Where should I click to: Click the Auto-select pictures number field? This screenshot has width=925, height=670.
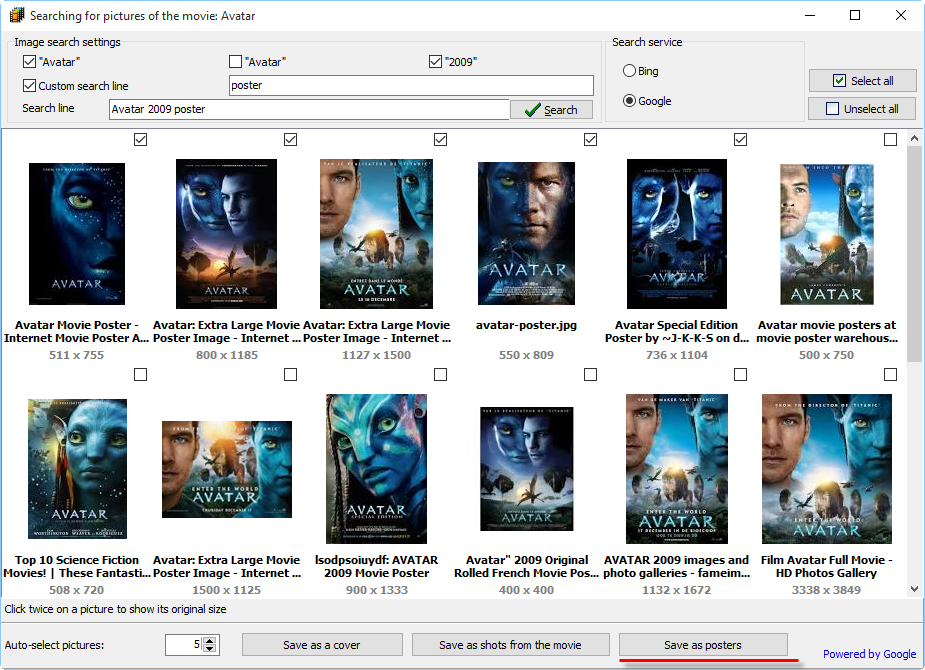click(x=184, y=645)
